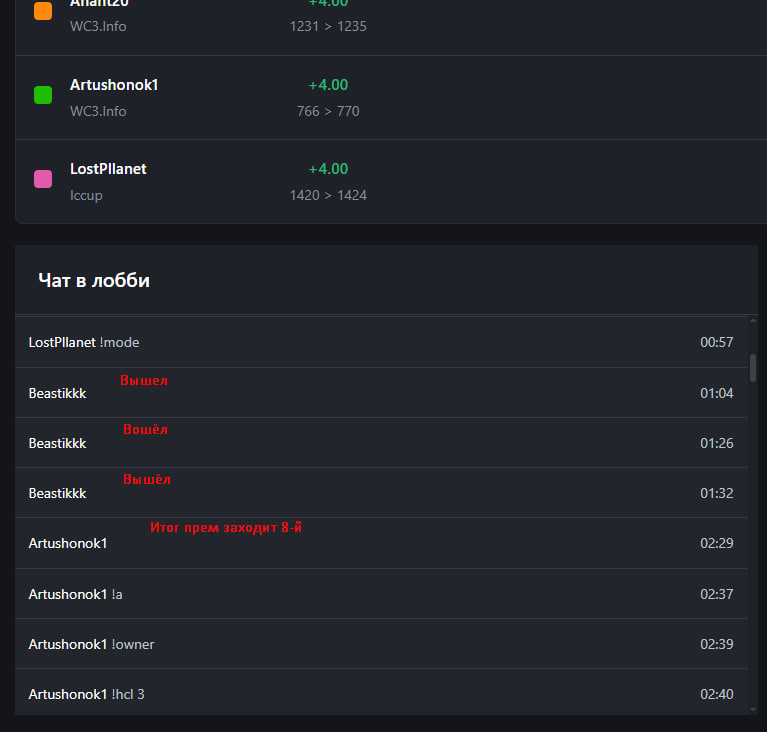Screen dimensions: 767x732
Task: Click the green color square beside Artushonok1
Action: [x=43, y=95]
